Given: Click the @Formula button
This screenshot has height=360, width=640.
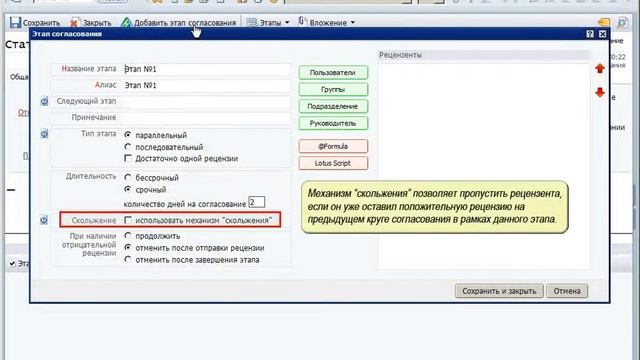Looking at the screenshot, I should [x=333, y=146].
